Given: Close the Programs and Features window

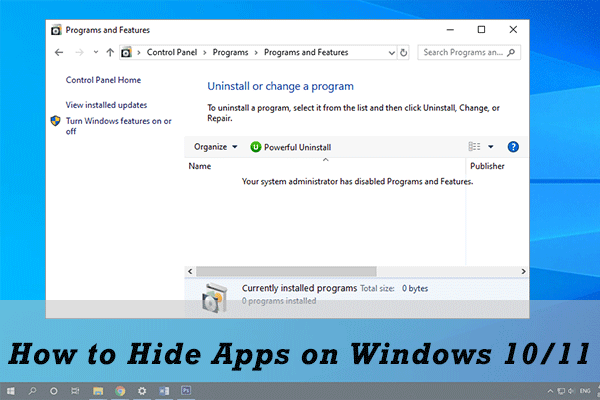Looking at the screenshot, I should coord(513,29).
